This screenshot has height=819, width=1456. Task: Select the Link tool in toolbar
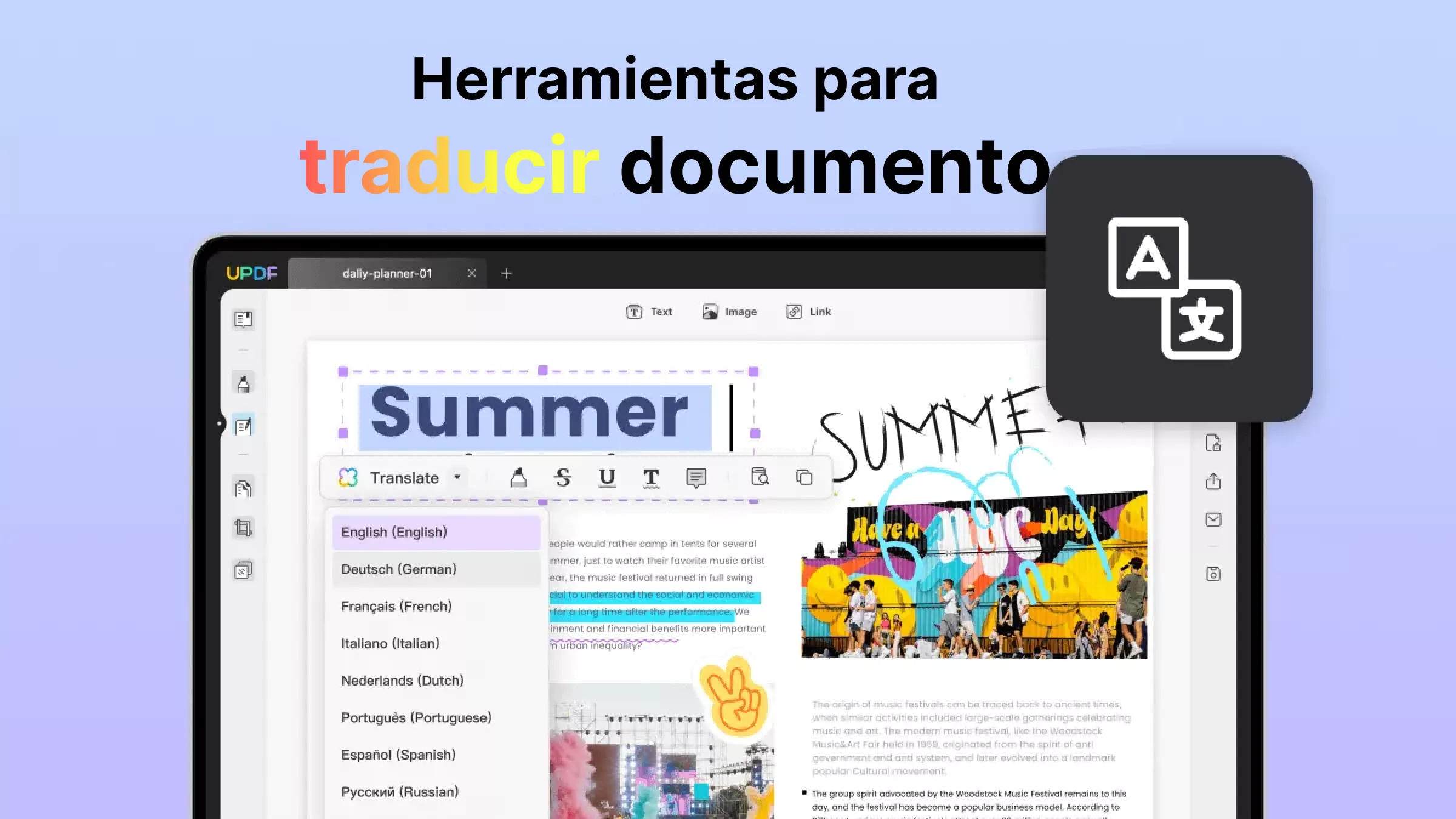click(809, 311)
